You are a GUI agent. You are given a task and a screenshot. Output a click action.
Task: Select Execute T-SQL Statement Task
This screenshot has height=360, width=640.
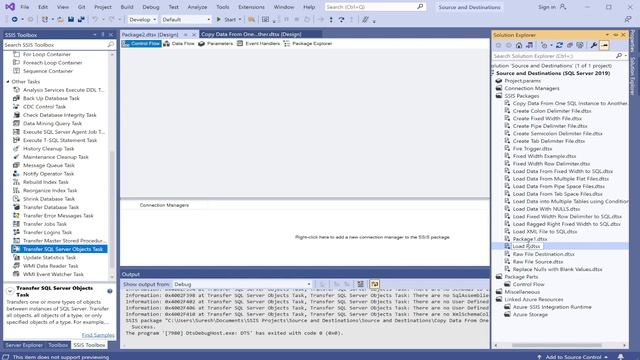point(60,140)
